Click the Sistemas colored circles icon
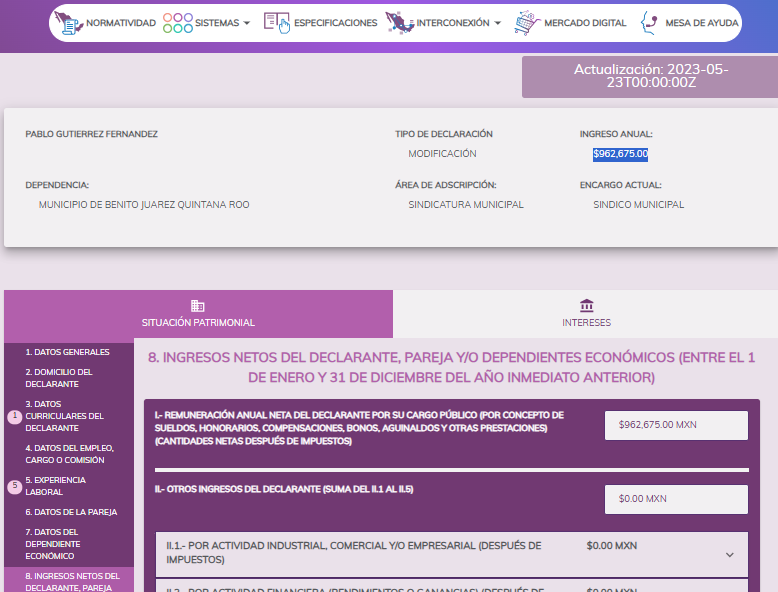 (x=177, y=23)
